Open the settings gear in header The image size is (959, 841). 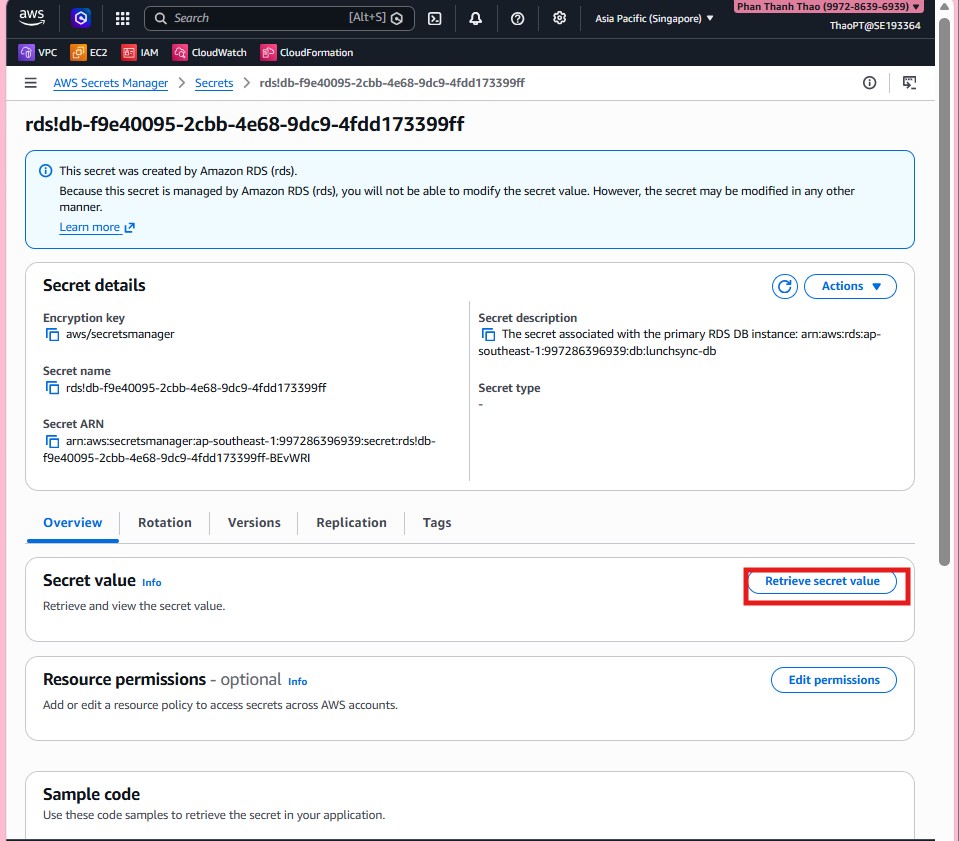pos(560,18)
